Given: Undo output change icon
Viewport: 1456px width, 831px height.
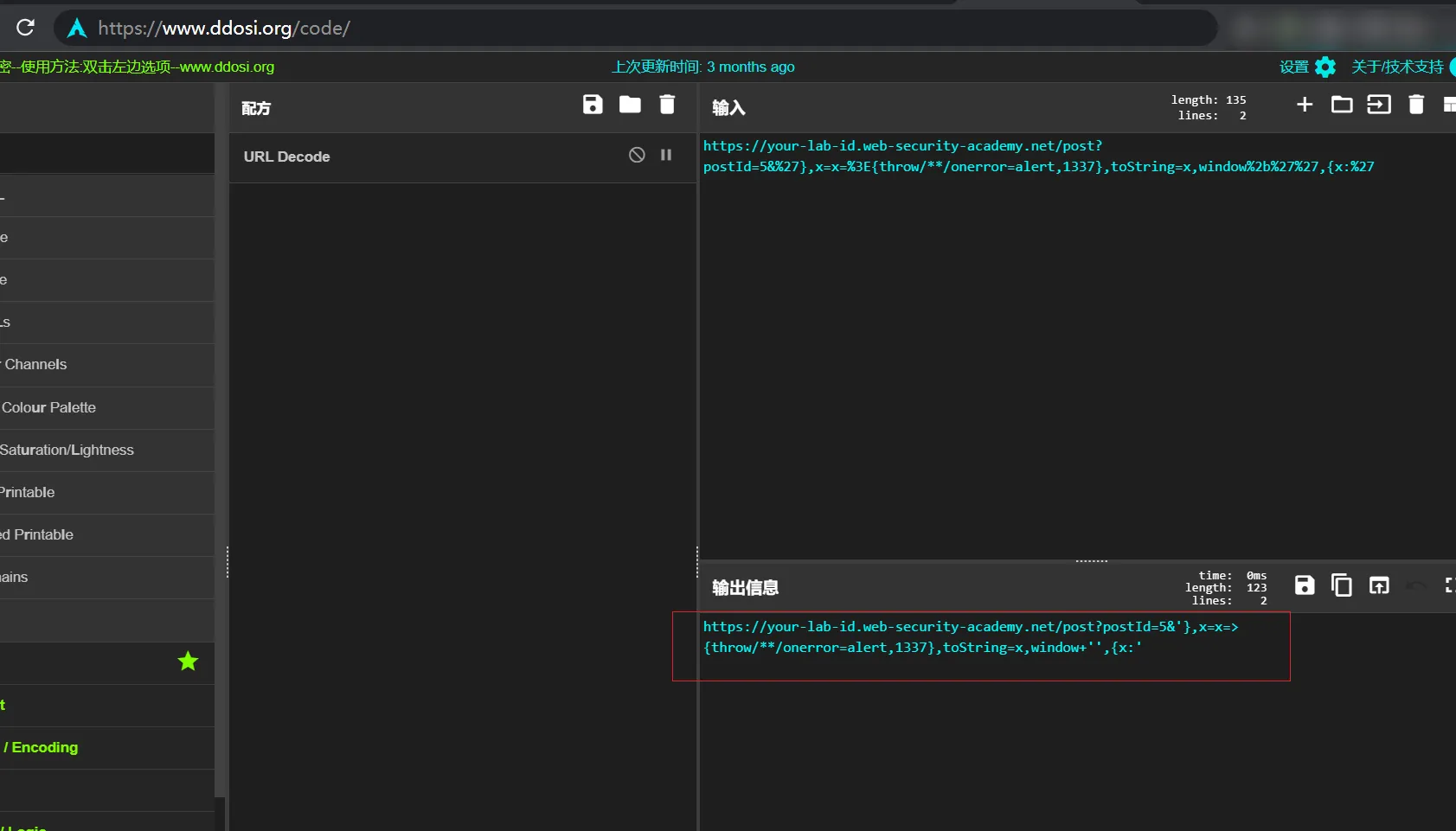Looking at the screenshot, I should [x=1416, y=585].
